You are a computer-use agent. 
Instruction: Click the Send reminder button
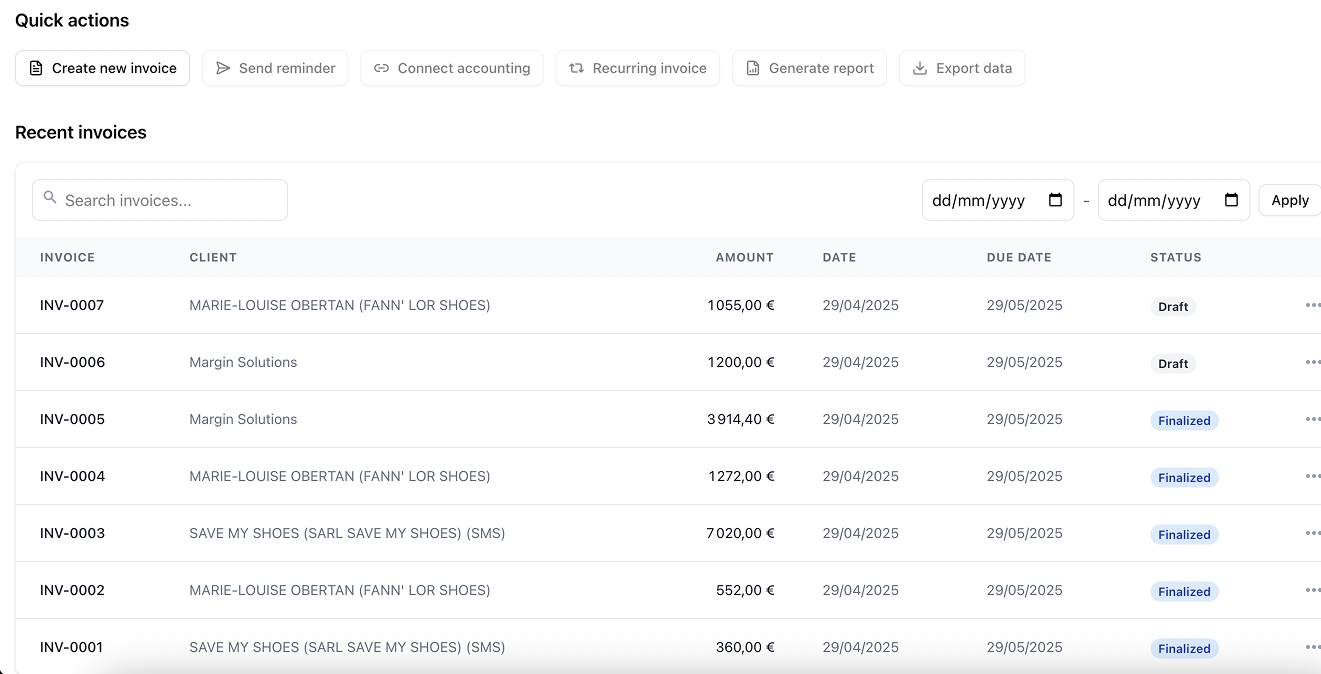pos(275,68)
